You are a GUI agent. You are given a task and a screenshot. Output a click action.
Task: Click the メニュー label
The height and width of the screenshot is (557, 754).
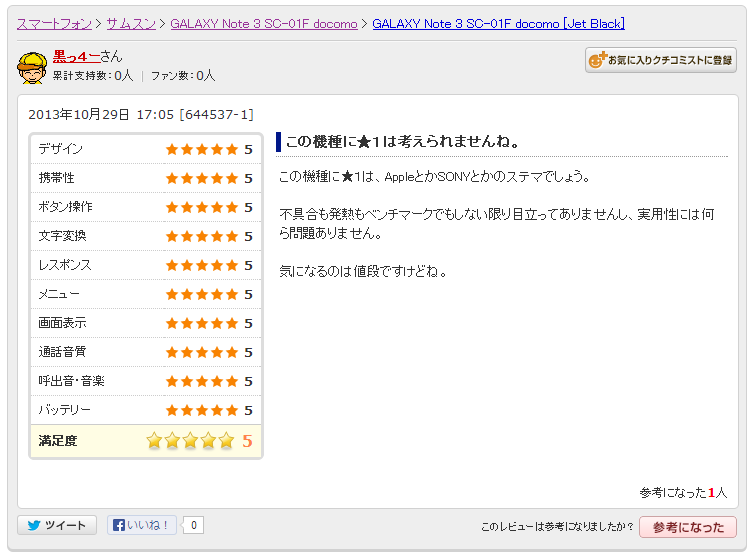click(x=59, y=294)
